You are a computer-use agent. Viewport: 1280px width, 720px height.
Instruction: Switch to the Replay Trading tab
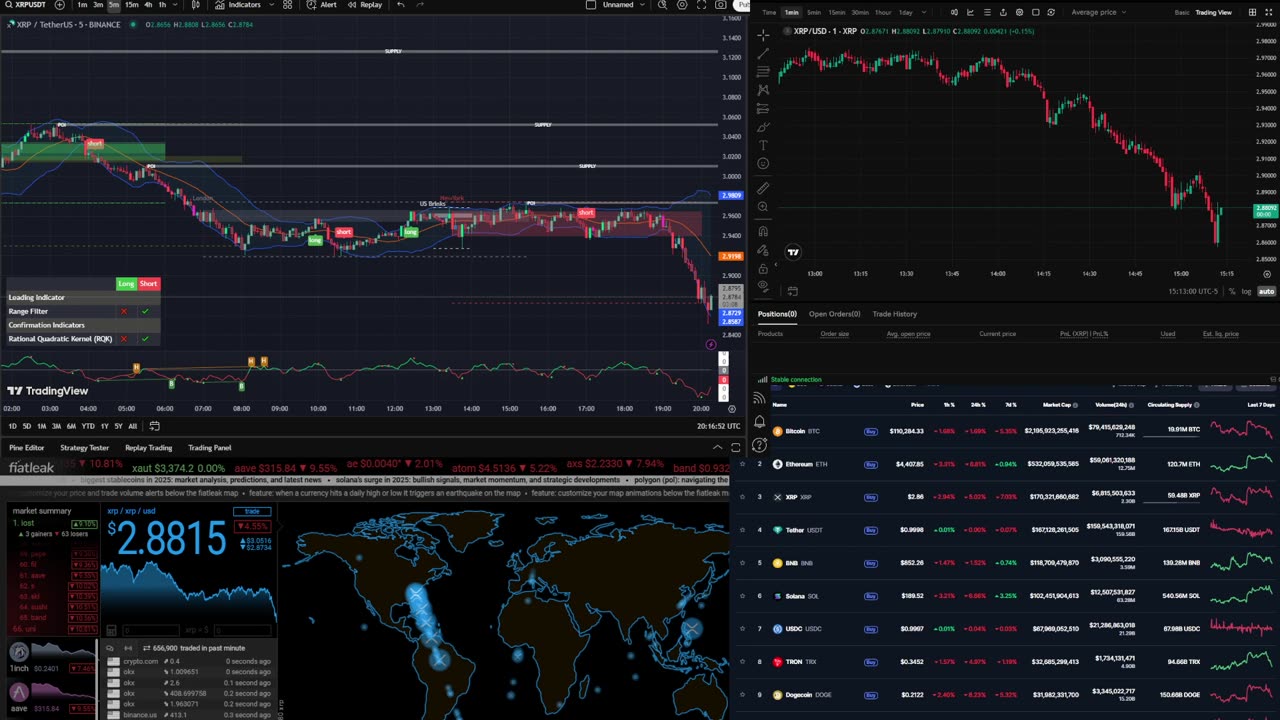tap(148, 448)
